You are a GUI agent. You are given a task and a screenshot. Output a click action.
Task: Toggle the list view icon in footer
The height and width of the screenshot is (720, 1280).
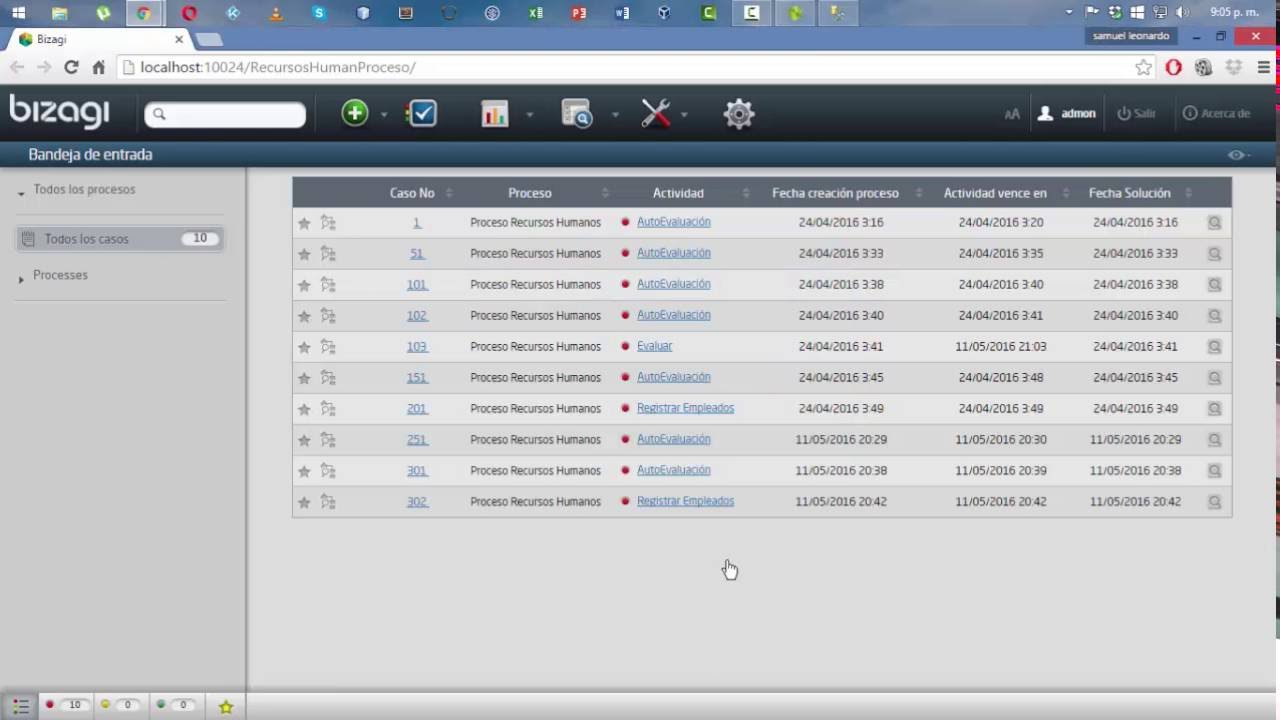pyautogui.click(x=20, y=706)
